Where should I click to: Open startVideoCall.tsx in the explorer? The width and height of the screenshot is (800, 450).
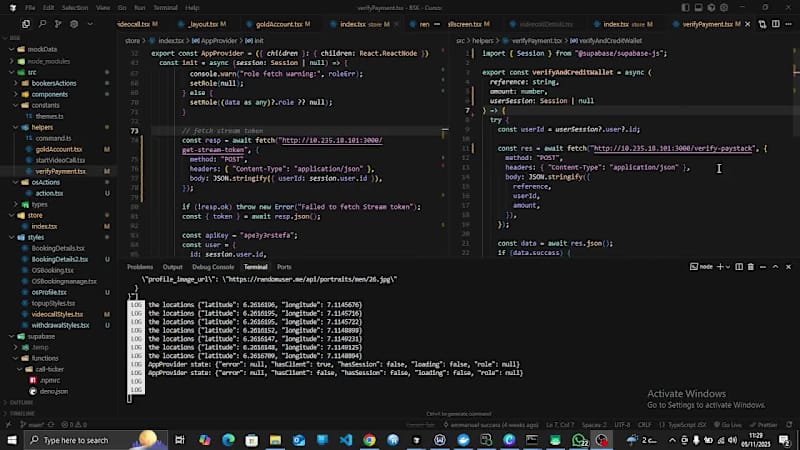pos(60,160)
